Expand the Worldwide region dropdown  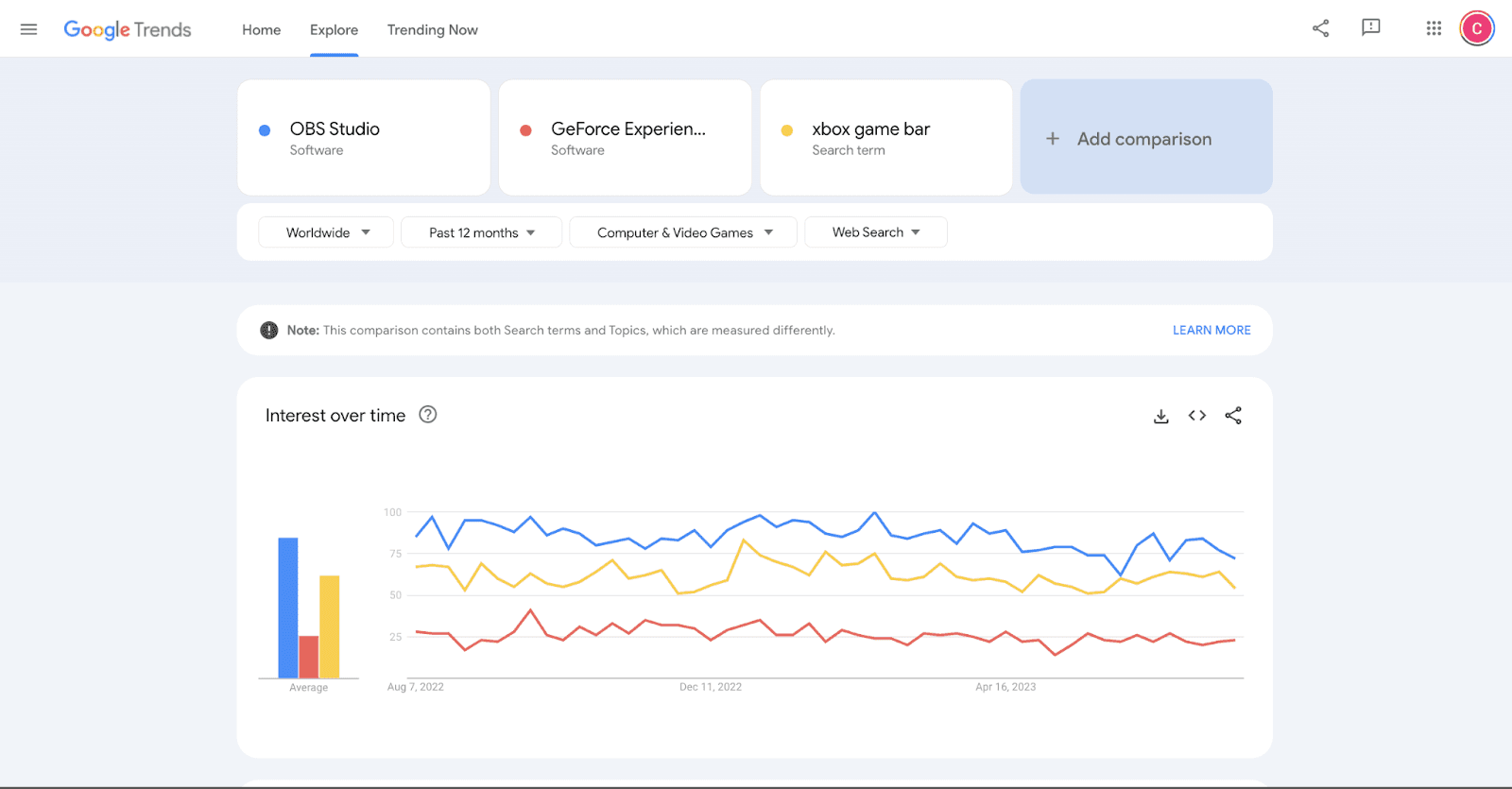[x=327, y=232]
